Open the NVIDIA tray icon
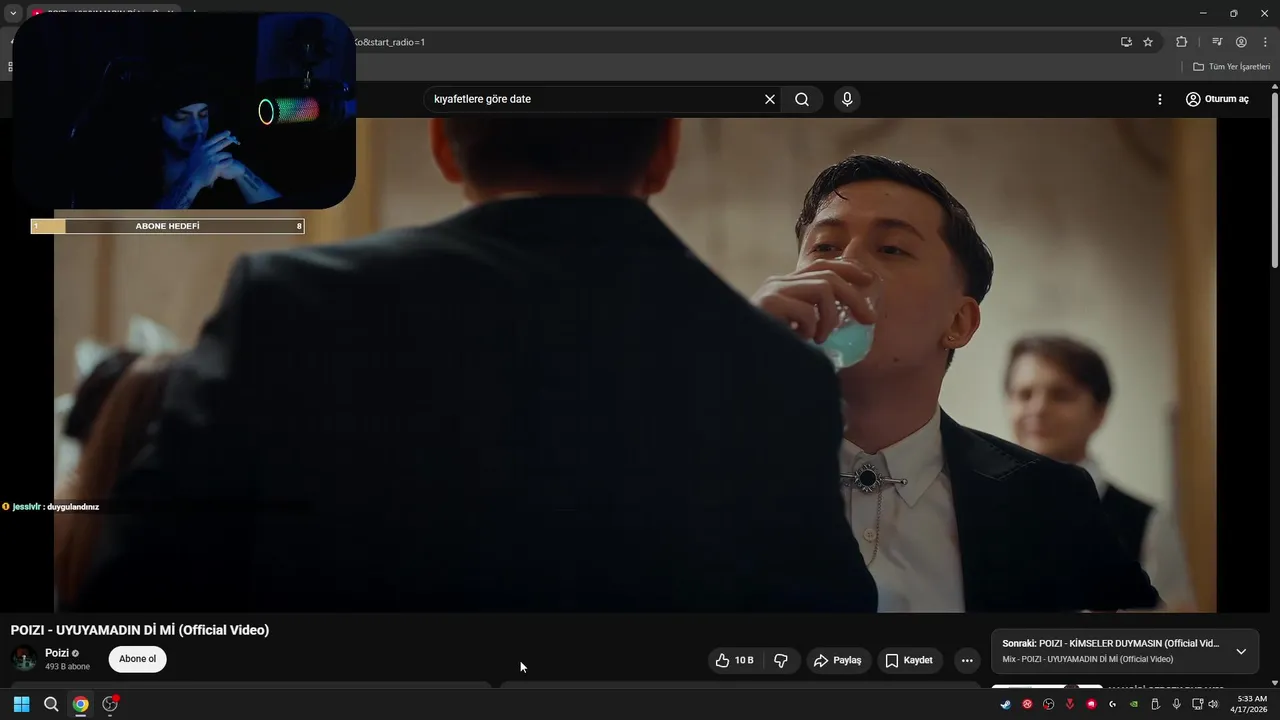The width and height of the screenshot is (1280, 720). (x=1134, y=704)
